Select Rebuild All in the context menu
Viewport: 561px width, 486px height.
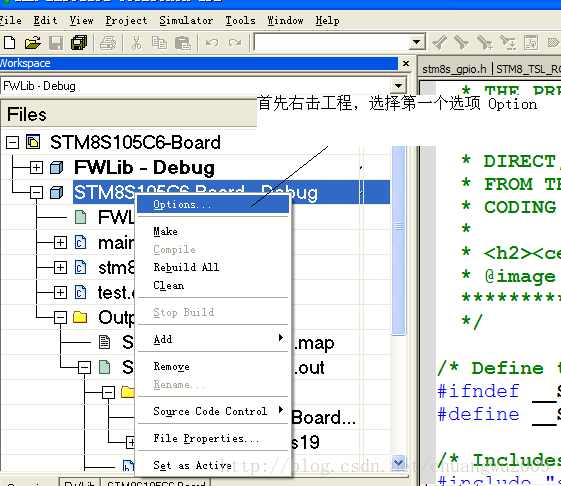(x=213, y=267)
